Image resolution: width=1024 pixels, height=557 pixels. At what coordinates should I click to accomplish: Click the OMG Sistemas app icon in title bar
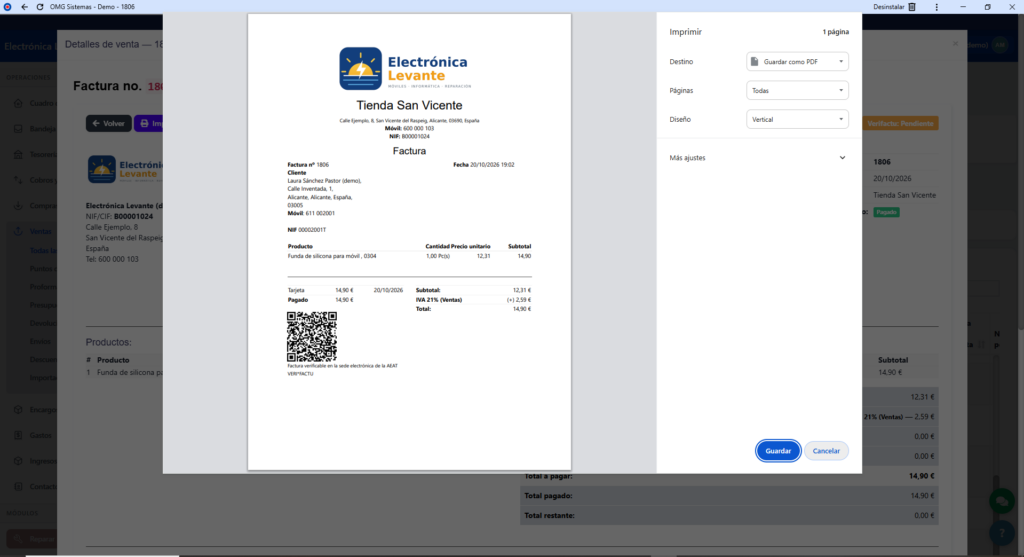coord(7,7)
